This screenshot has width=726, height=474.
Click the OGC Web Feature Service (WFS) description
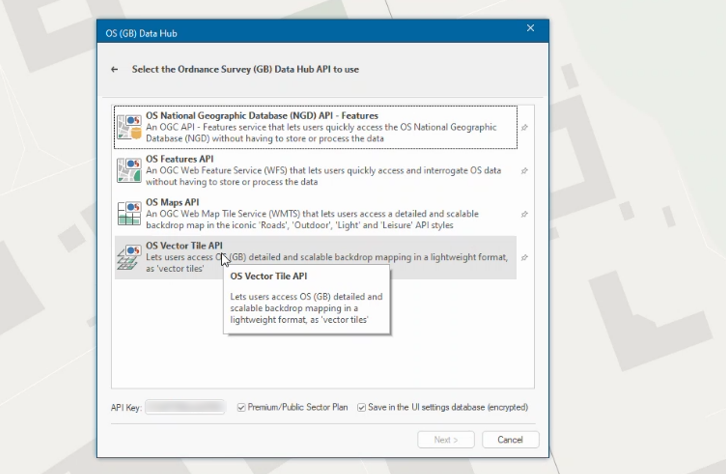point(323,176)
